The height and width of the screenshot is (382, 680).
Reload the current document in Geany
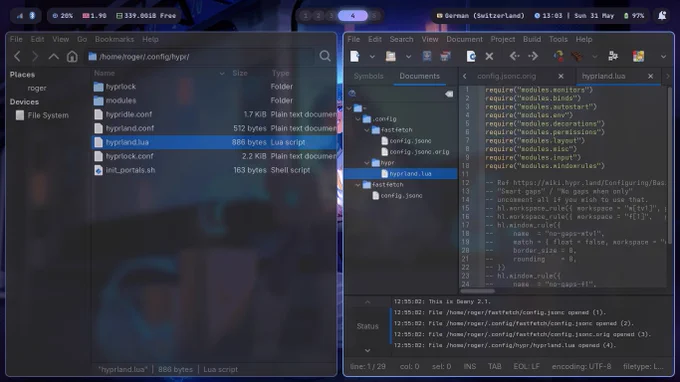471,56
